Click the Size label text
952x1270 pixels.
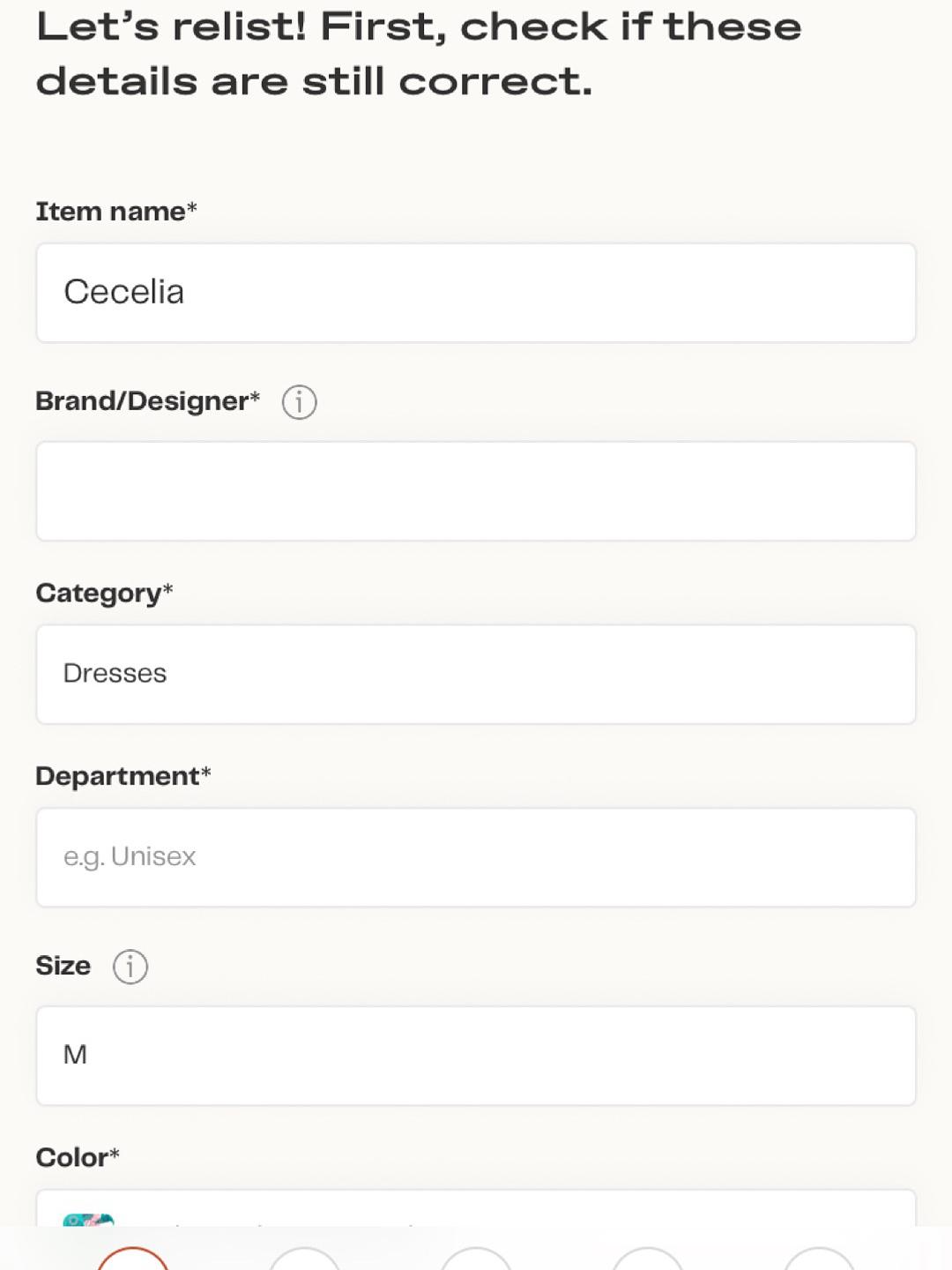(63, 966)
